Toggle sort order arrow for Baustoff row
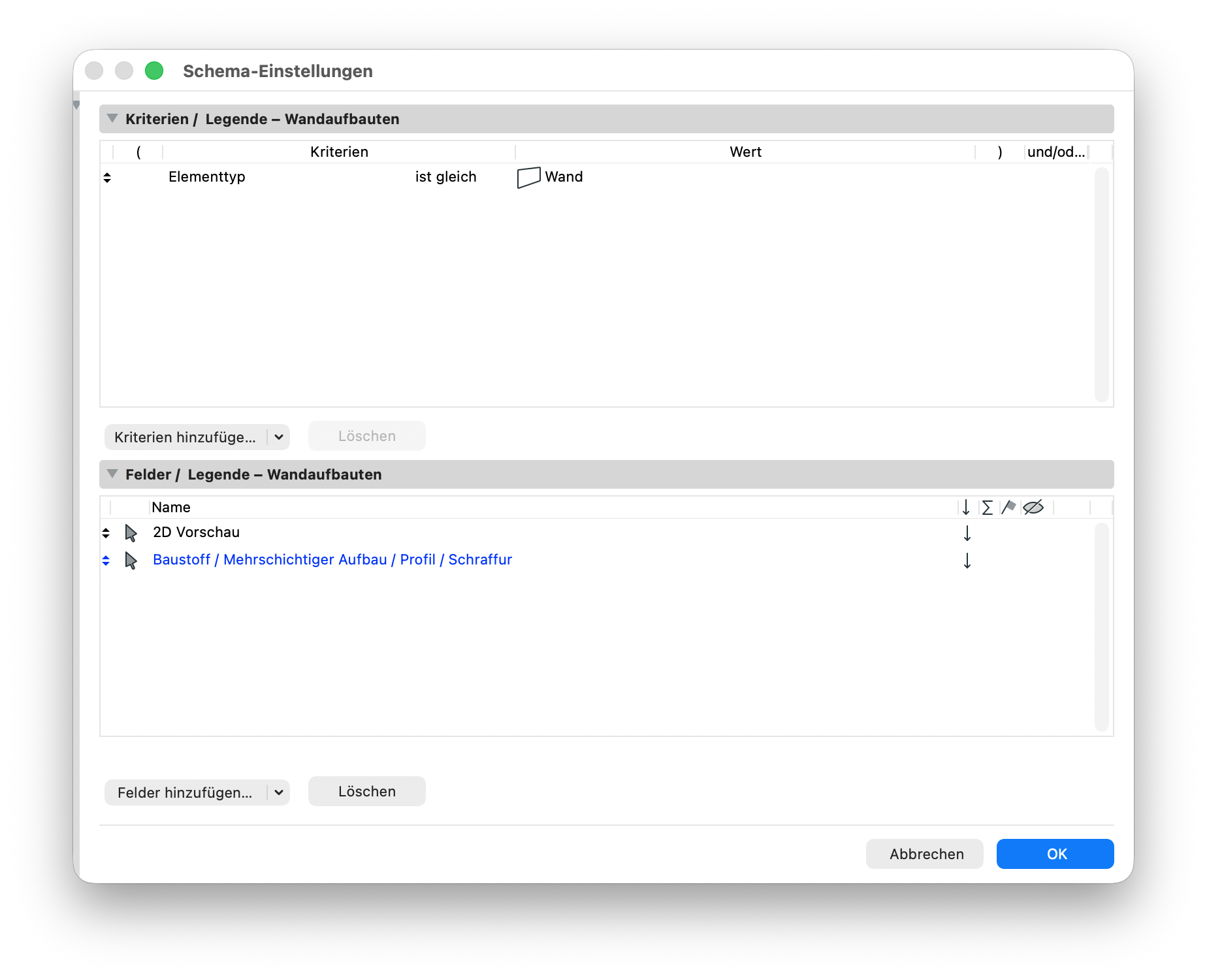Image resolution: width=1207 pixels, height=980 pixels. (967, 561)
